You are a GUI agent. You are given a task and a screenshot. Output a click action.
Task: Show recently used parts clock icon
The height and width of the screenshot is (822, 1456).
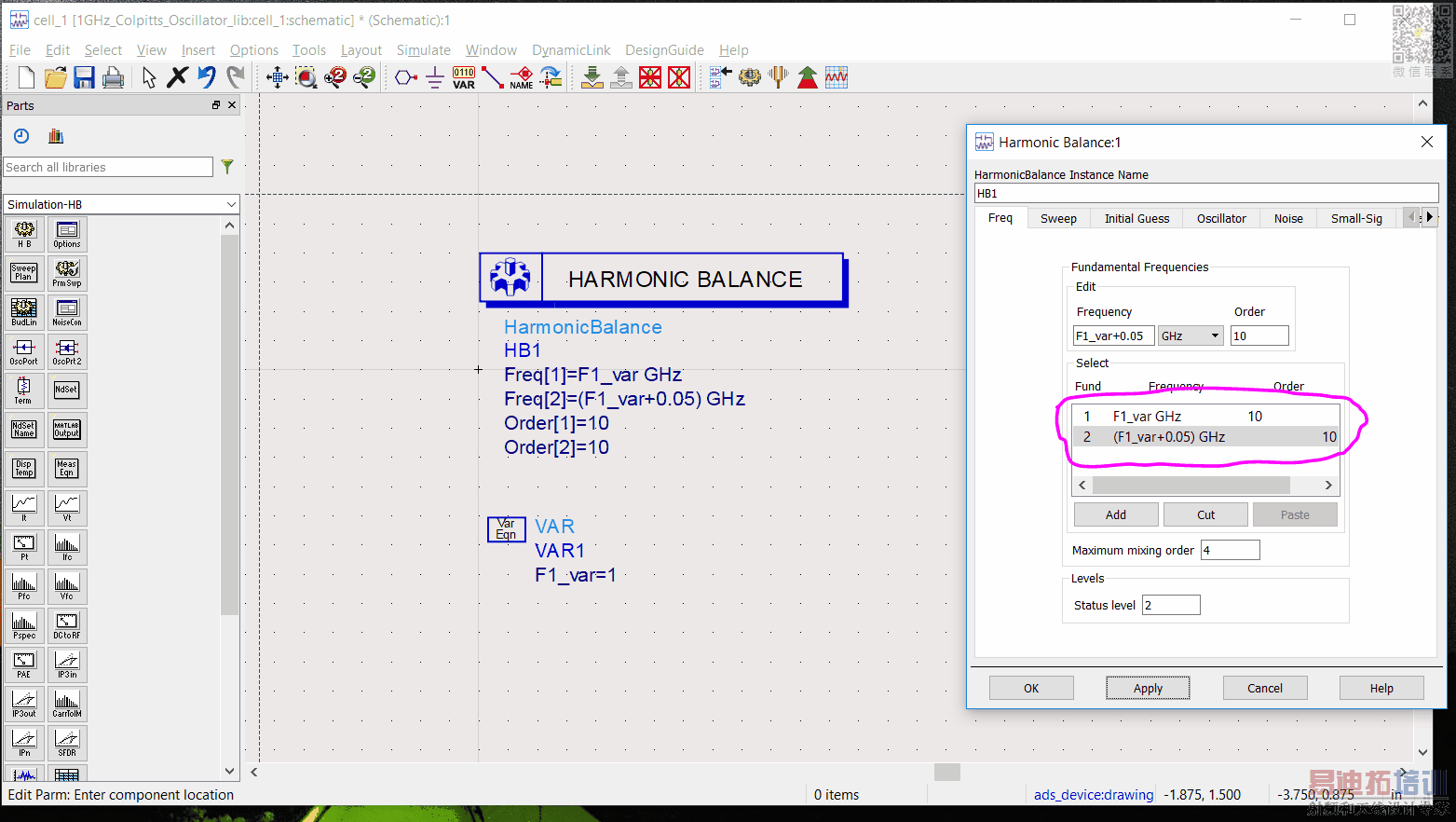point(21,136)
